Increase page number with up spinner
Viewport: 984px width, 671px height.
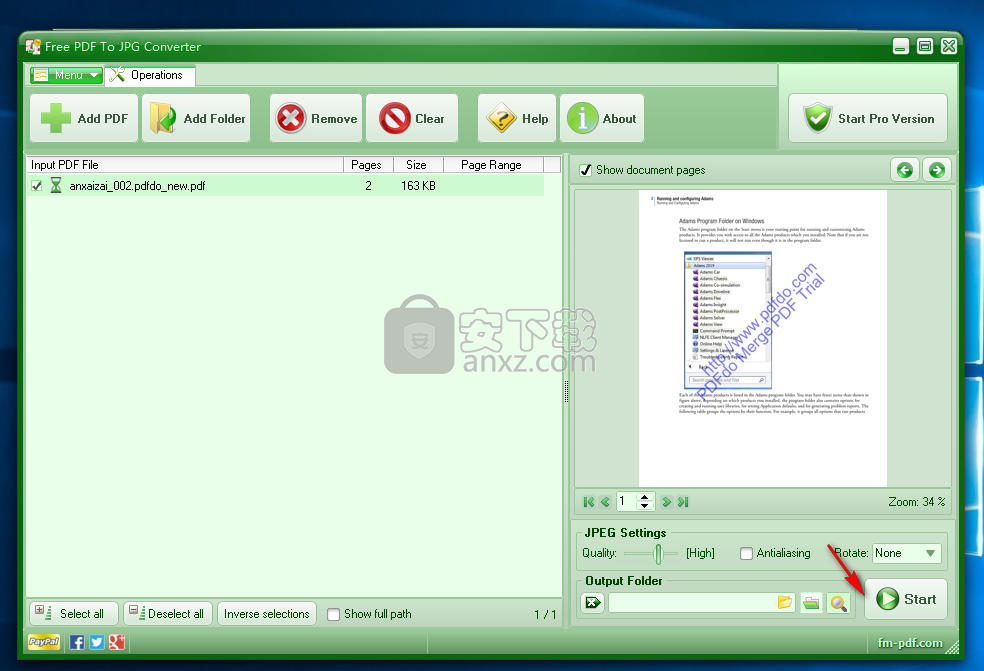(x=644, y=497)
